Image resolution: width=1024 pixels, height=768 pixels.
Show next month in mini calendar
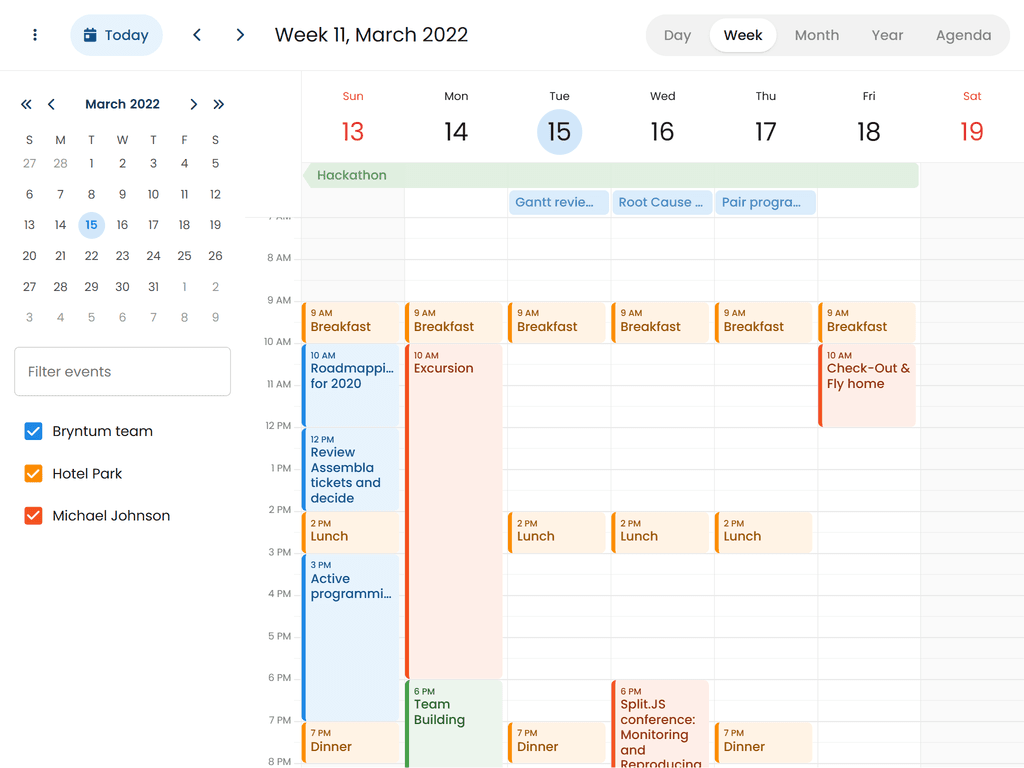click(x=194, y=104)
